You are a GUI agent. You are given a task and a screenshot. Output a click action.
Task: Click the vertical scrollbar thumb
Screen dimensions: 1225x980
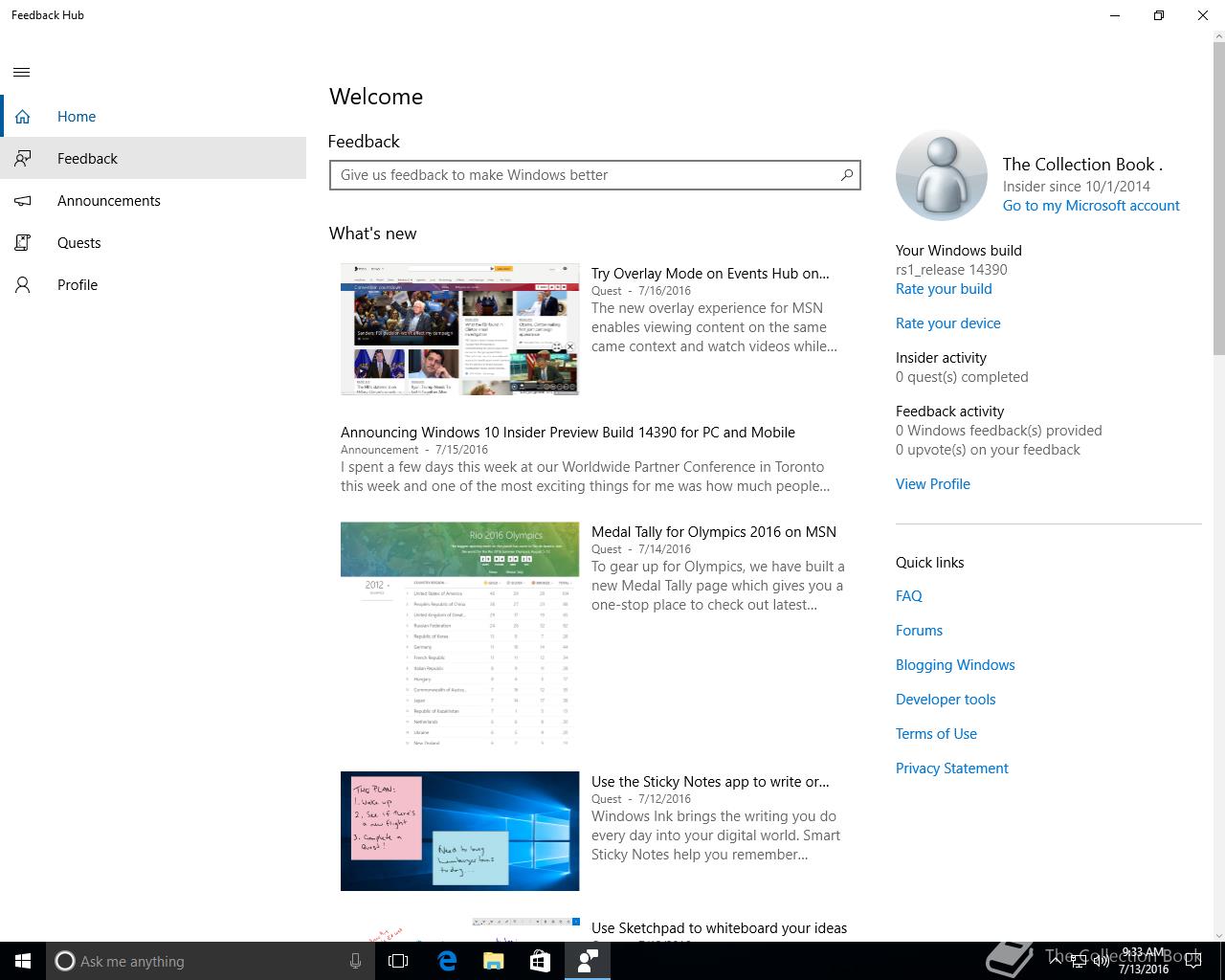click(x=1219, y=199)
